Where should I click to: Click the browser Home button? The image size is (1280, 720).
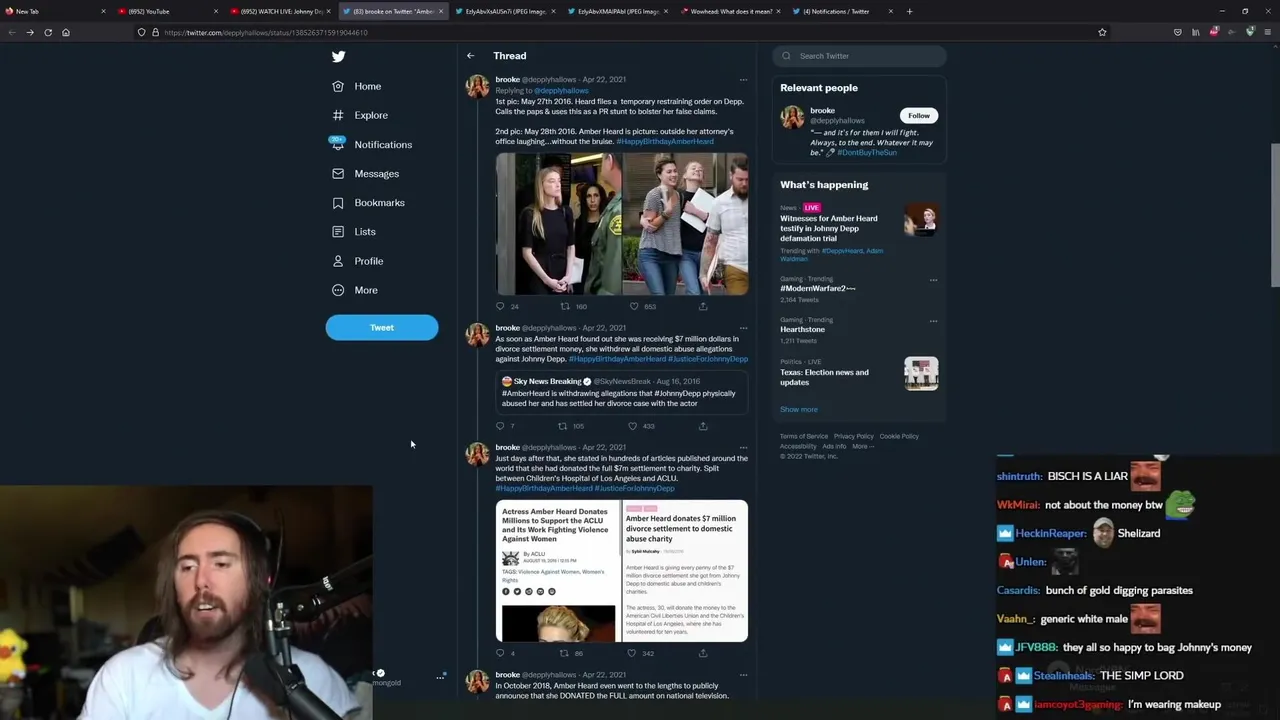pos(66,32)
